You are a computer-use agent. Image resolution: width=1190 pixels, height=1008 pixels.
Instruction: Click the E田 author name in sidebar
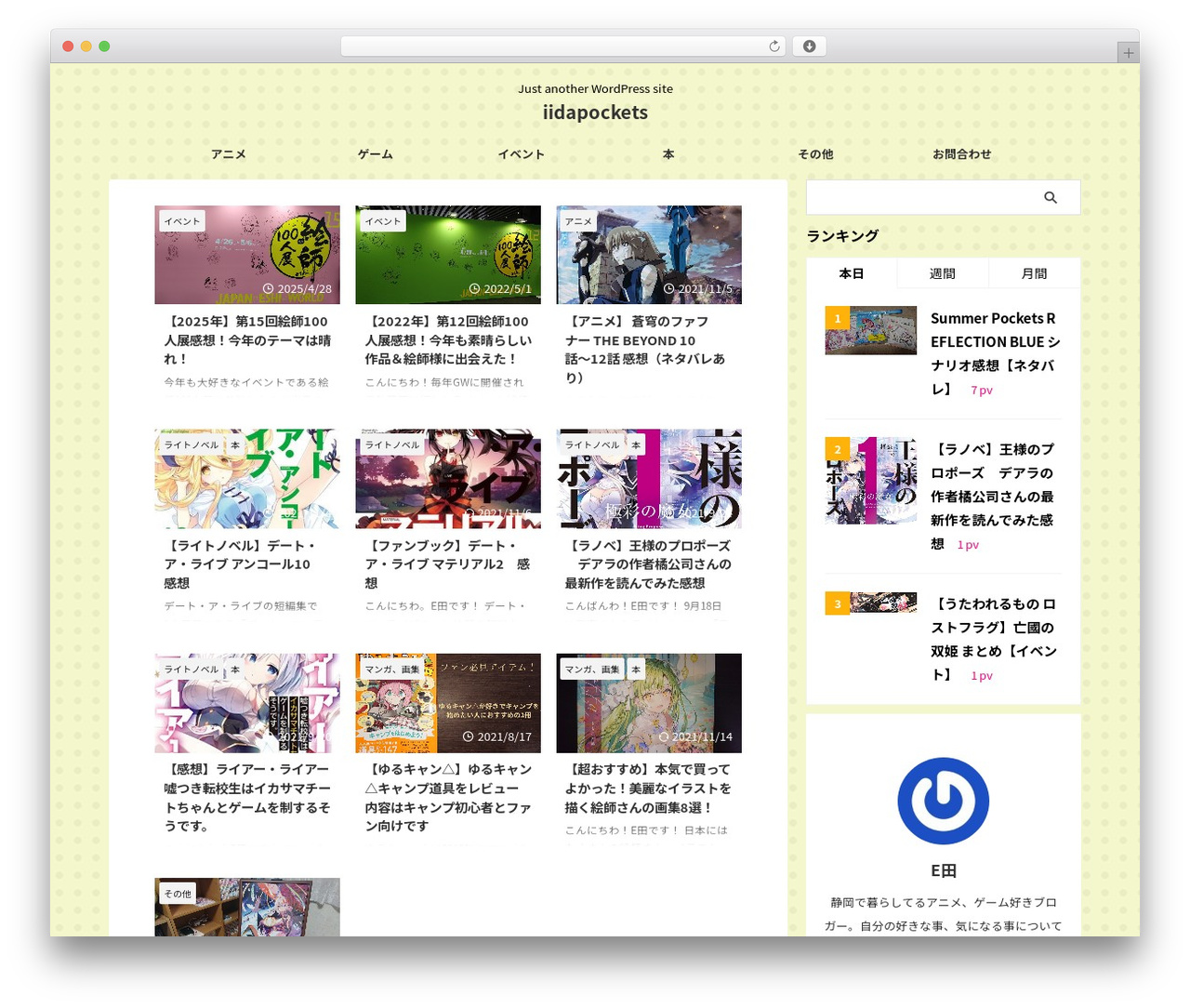point(944,871)
